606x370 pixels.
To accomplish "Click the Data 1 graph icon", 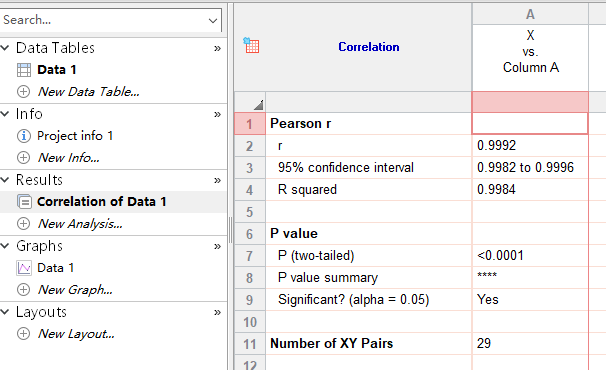I will 24,268.
